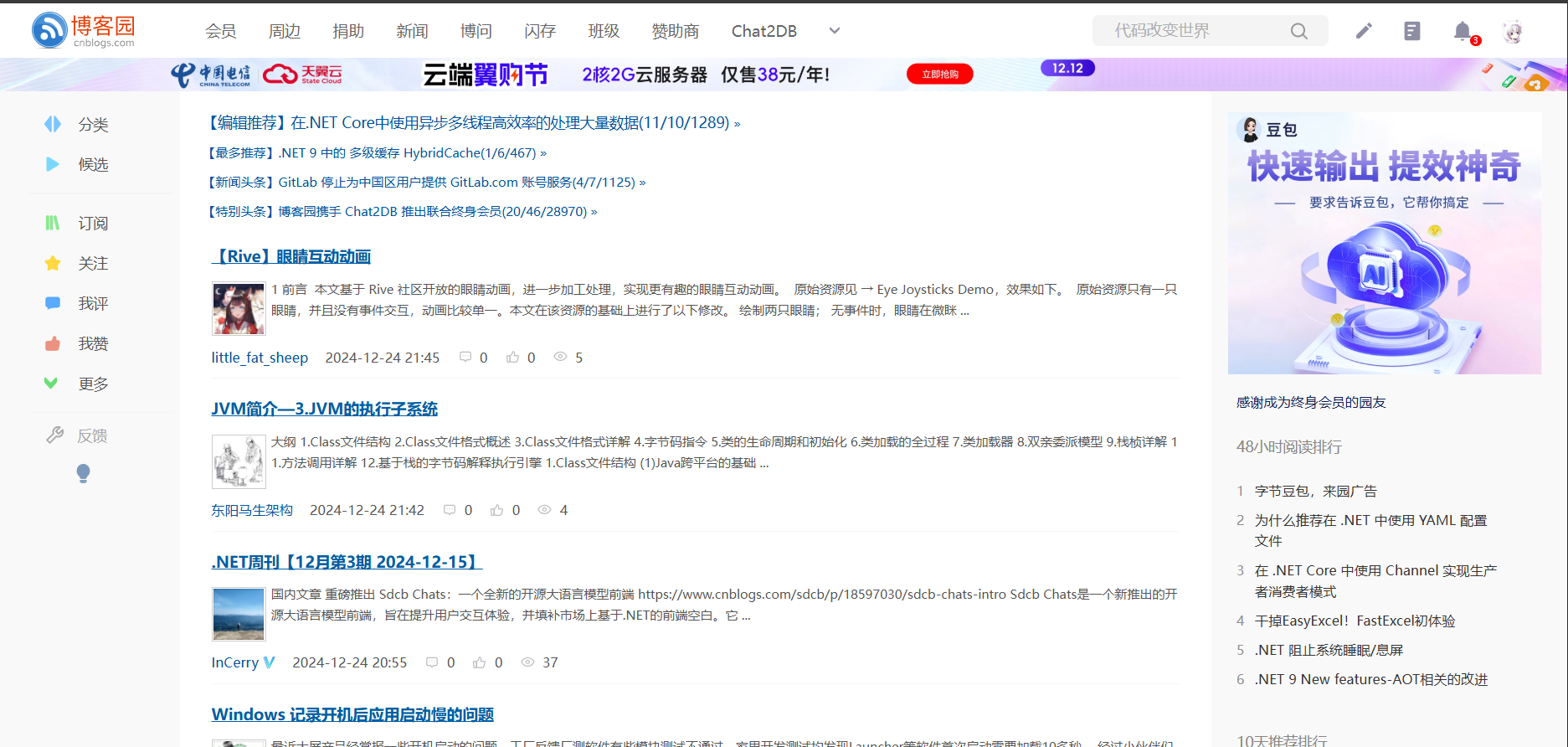Viewport: 1568px width, 747px height.
Task: Click the search magnifier icon
Action: (1298, 31)
